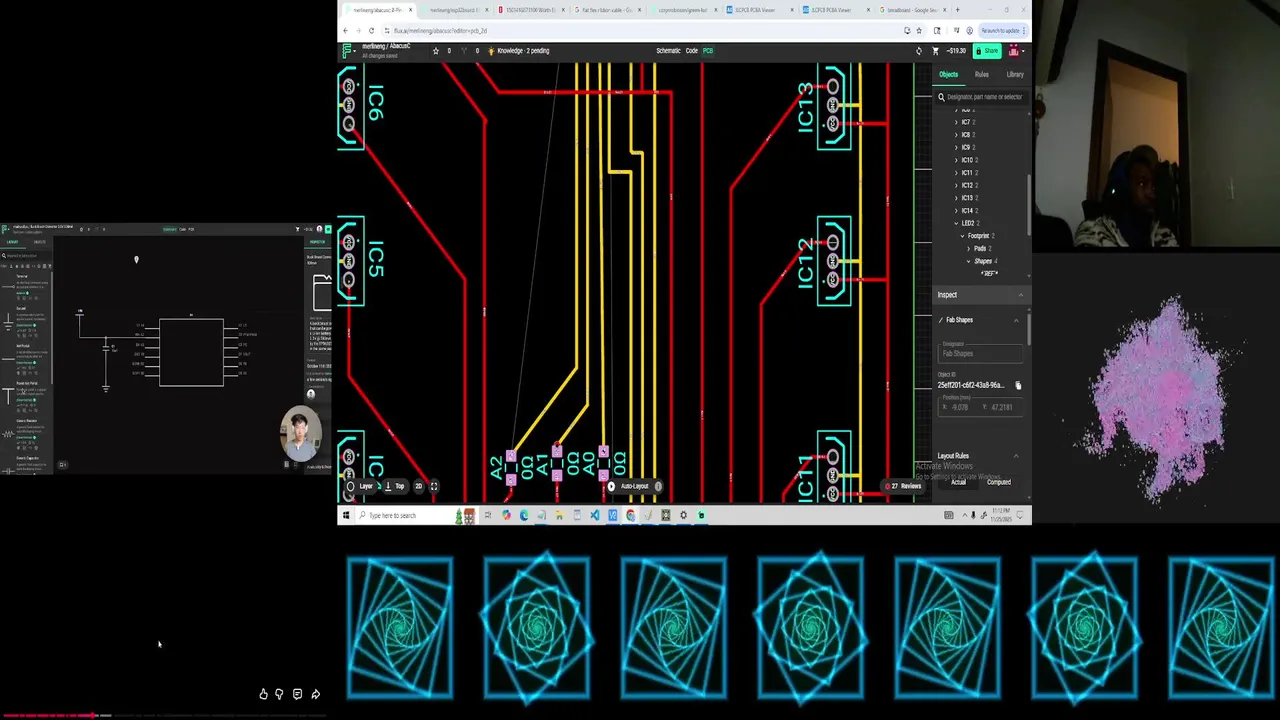Image resolution: width=1280 pixels, height=720 pixels.
Task: Expand the IC10 tree item
Action: point(957,160)
